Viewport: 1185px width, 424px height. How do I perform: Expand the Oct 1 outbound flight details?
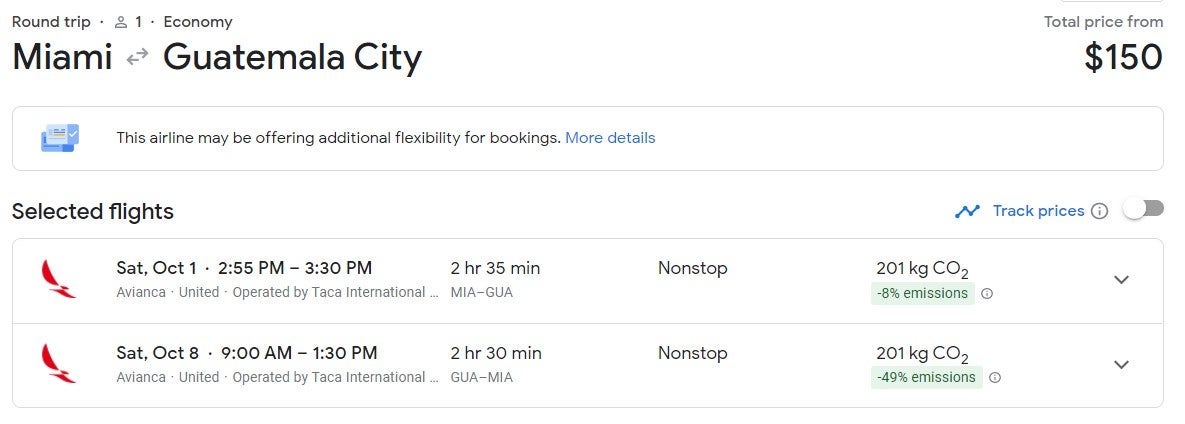point(1121,280)
